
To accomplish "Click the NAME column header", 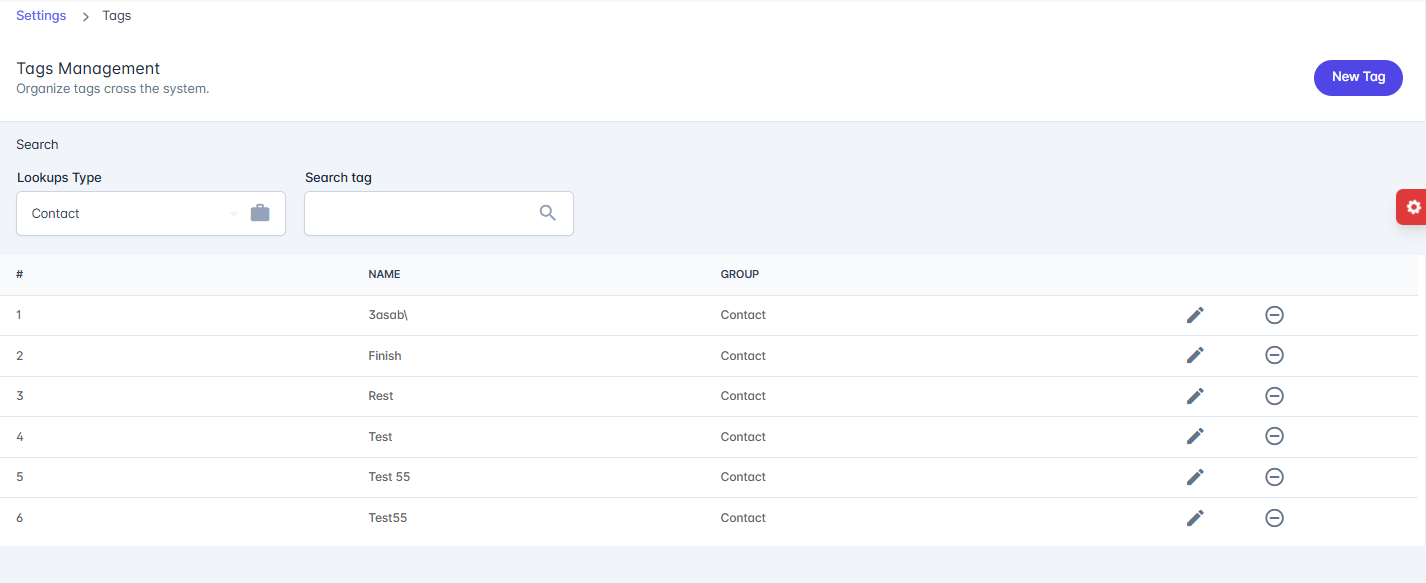I will coord(384,274).
